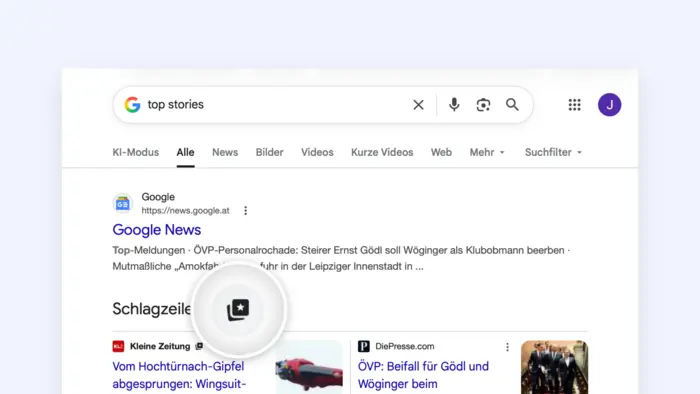Clear the search query with the X icon
This screenshot has height=394, width=700.
[418, 105]
